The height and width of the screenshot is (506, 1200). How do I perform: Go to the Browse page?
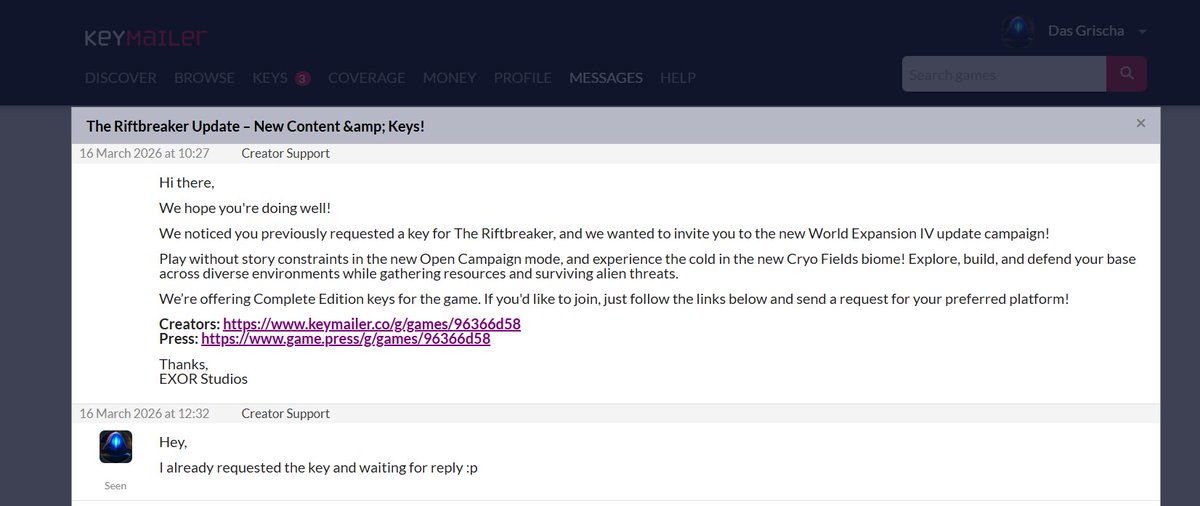tap(204, 77)
